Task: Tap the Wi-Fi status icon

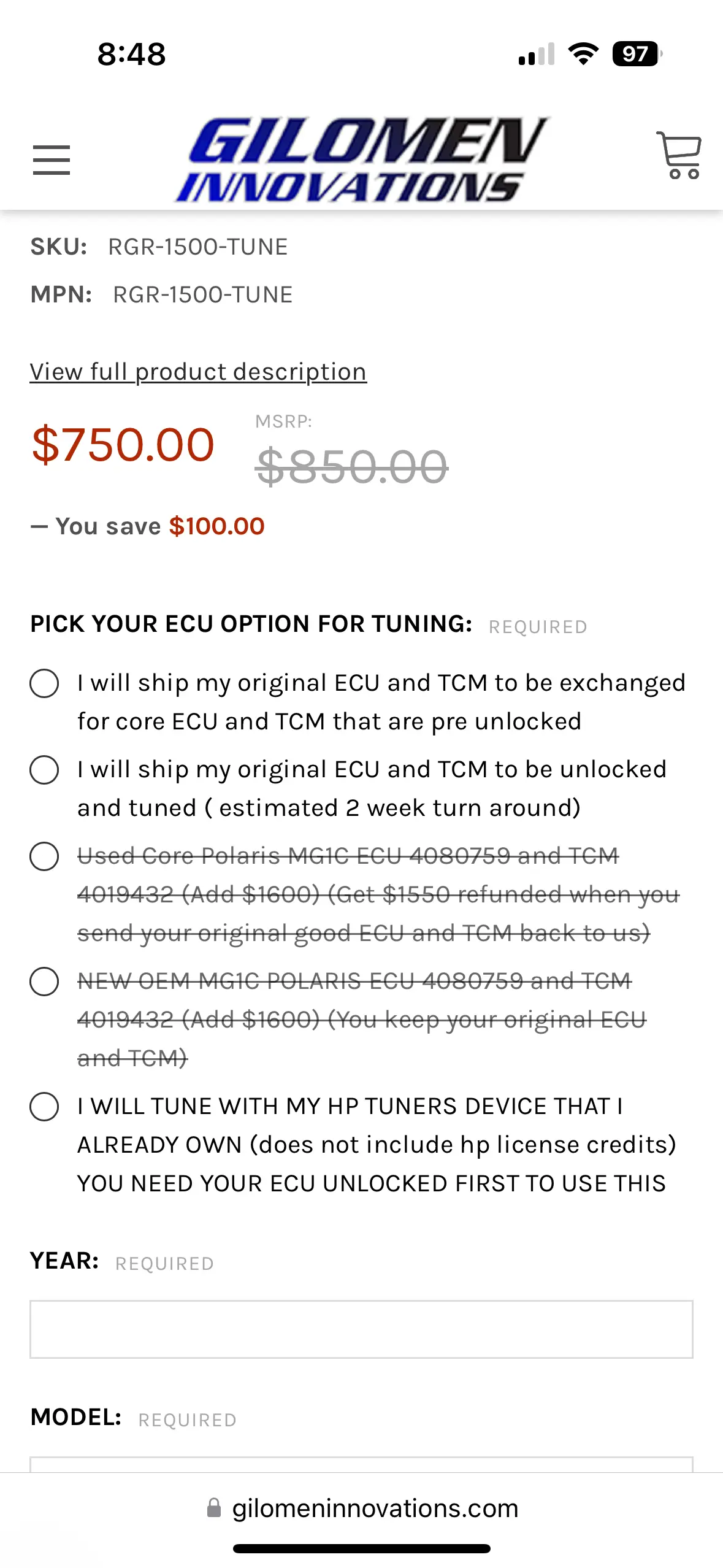Action: (583, 54)
